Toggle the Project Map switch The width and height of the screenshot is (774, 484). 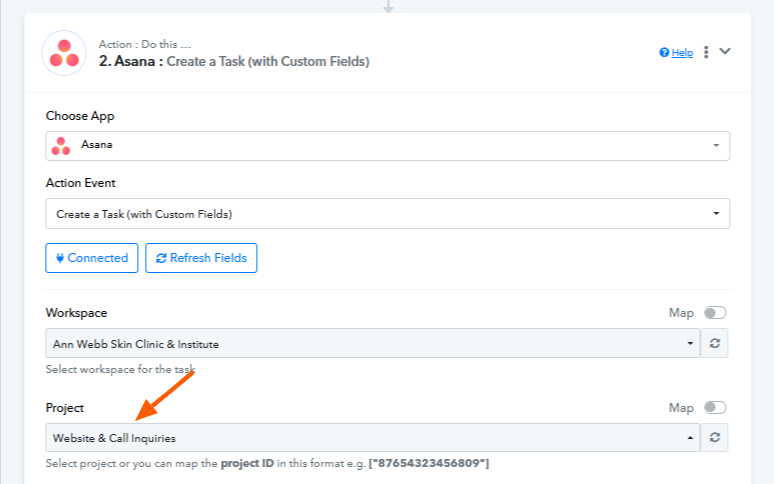(715, 408)
